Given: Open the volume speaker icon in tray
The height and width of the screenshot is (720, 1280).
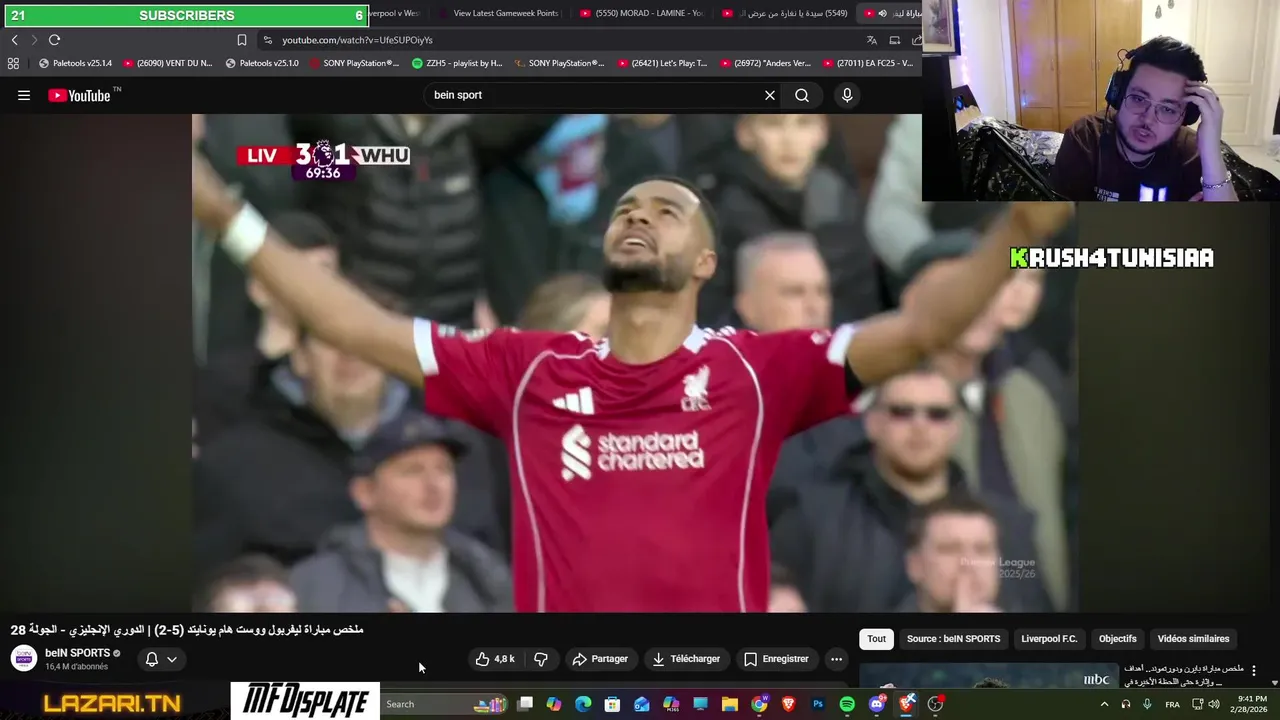Looking at the screenshot, I should (1214, 704).
